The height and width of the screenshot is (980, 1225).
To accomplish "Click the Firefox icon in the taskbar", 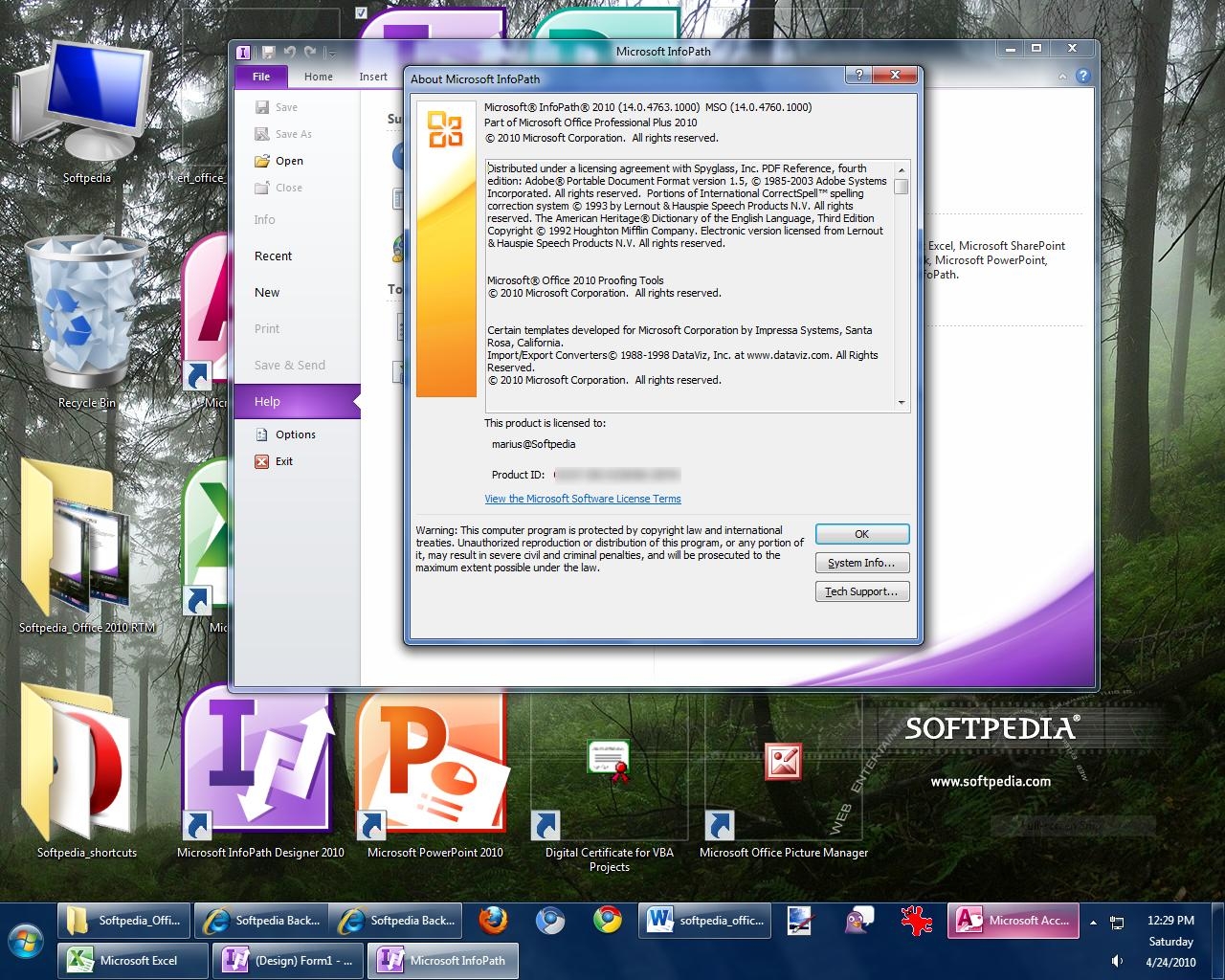I will [493, 921].
